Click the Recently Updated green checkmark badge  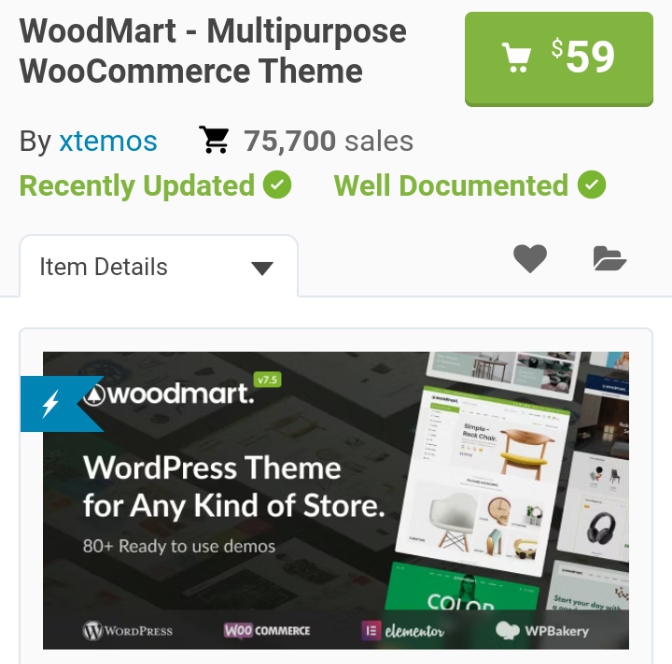[x=277, y=185]
